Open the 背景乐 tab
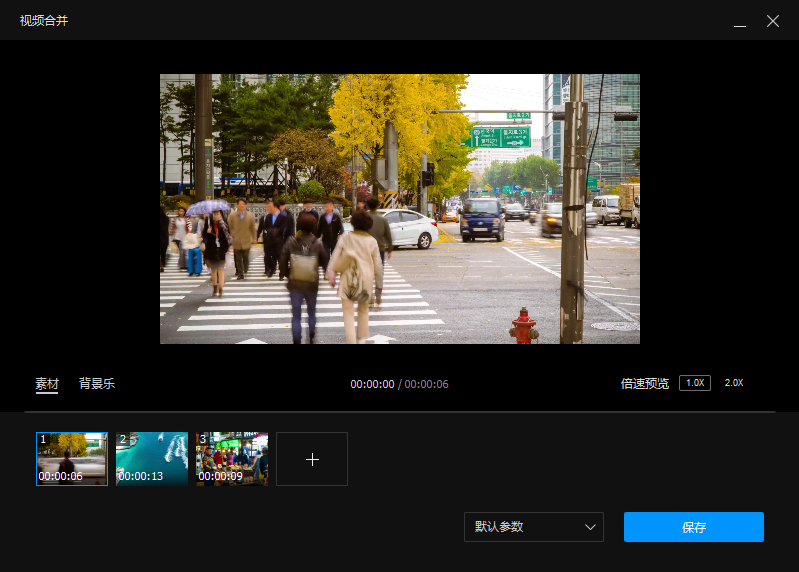Viewport: 799px width, 572px height. pos(97,384)
